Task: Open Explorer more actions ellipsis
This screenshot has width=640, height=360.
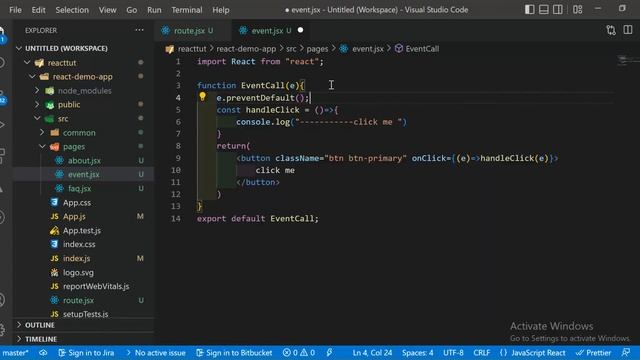Action: click(139, 30)
